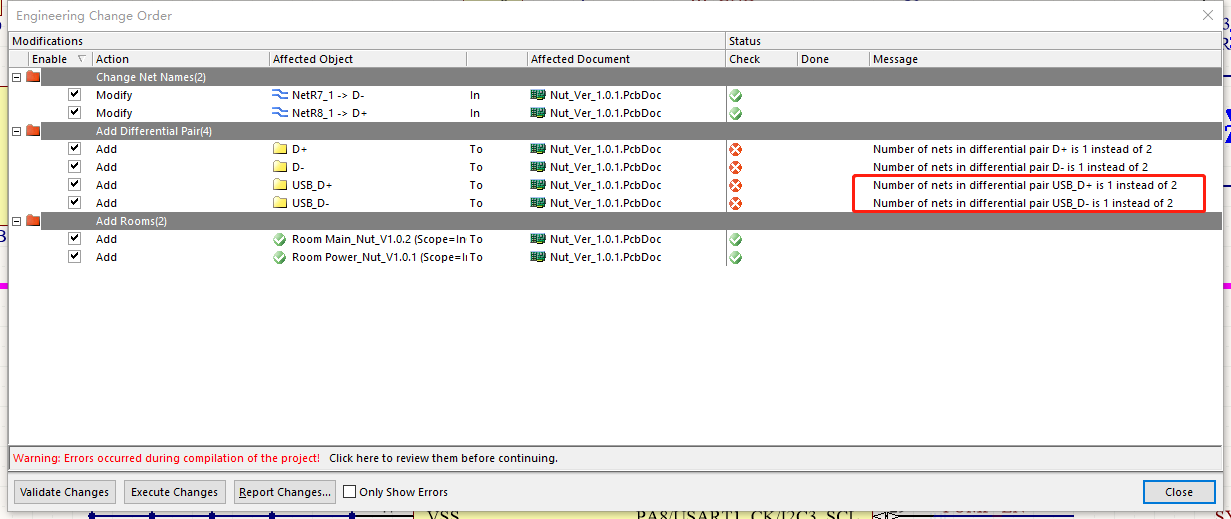Collapse the Add Rooms group

coord(17,221)
